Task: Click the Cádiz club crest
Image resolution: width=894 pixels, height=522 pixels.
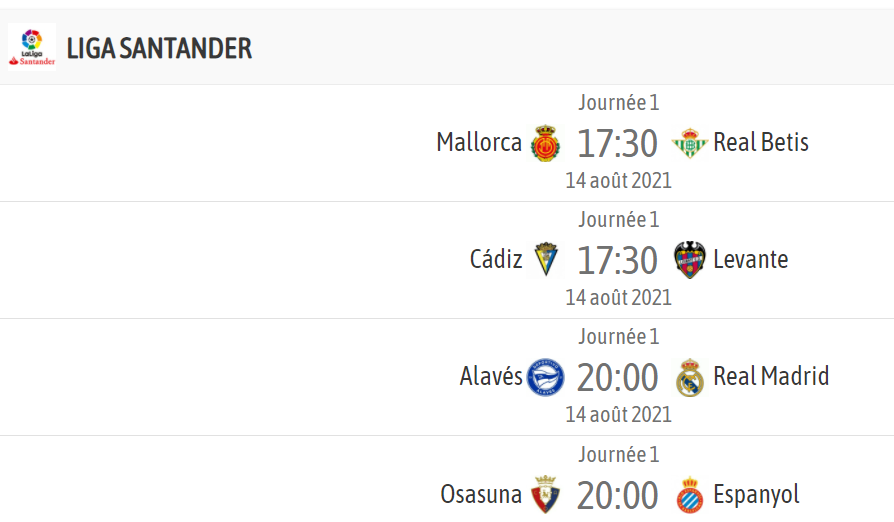Action: [x=546, y=260]
